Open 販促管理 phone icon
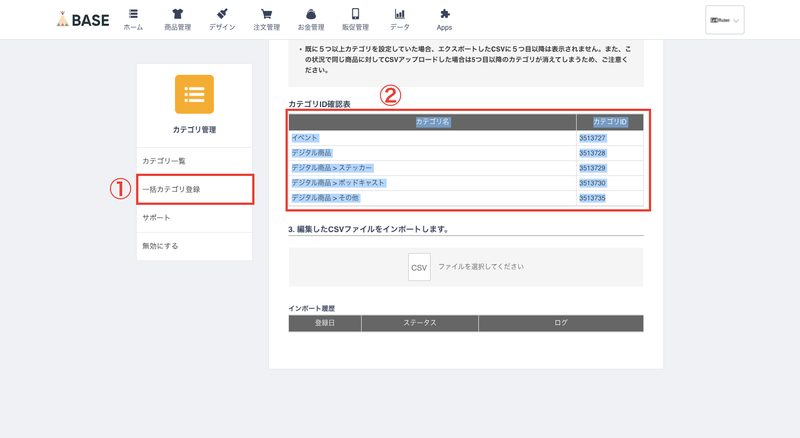 [355, 14]
